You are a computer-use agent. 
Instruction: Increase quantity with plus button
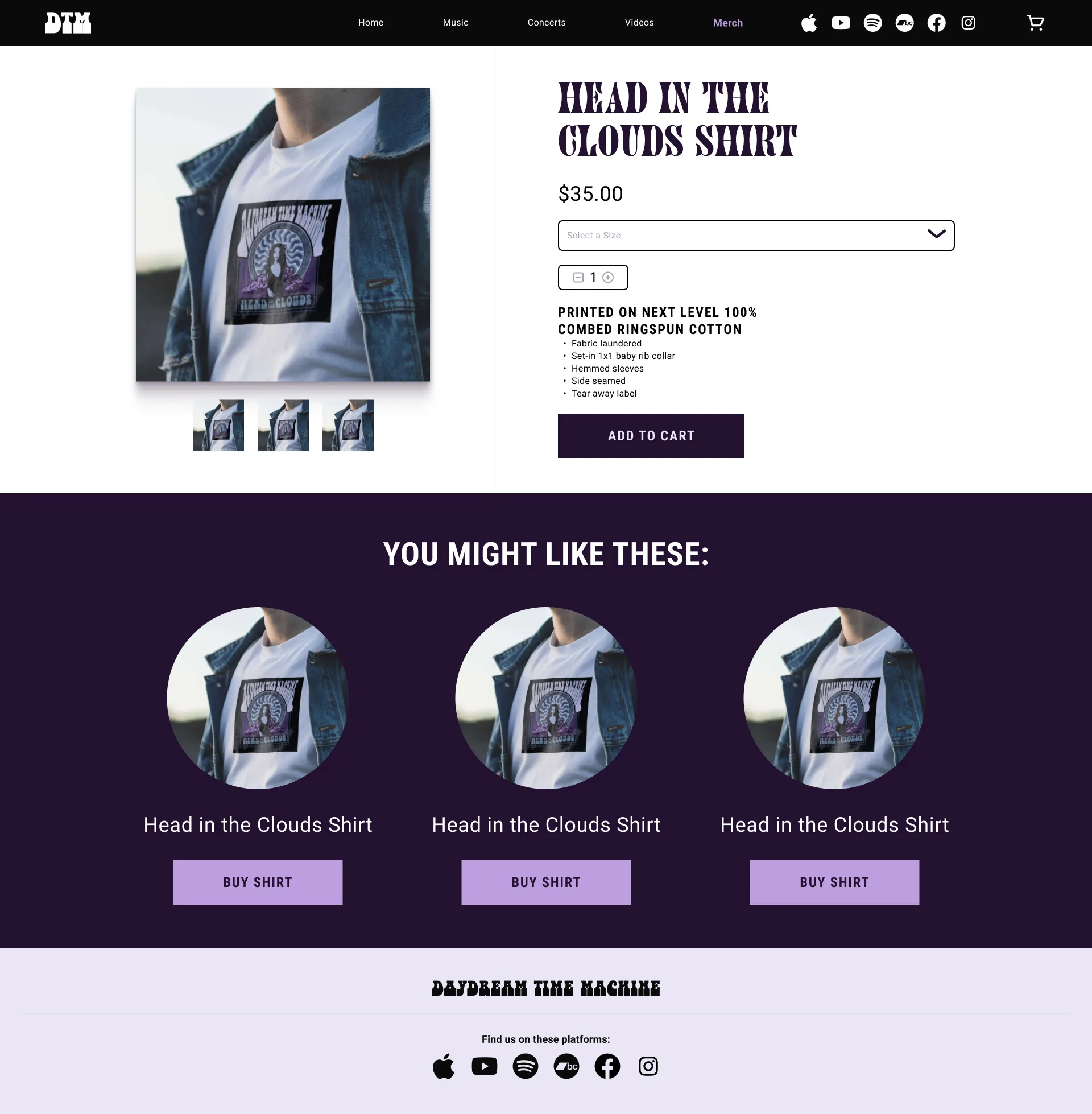click(x=608, y=278)
